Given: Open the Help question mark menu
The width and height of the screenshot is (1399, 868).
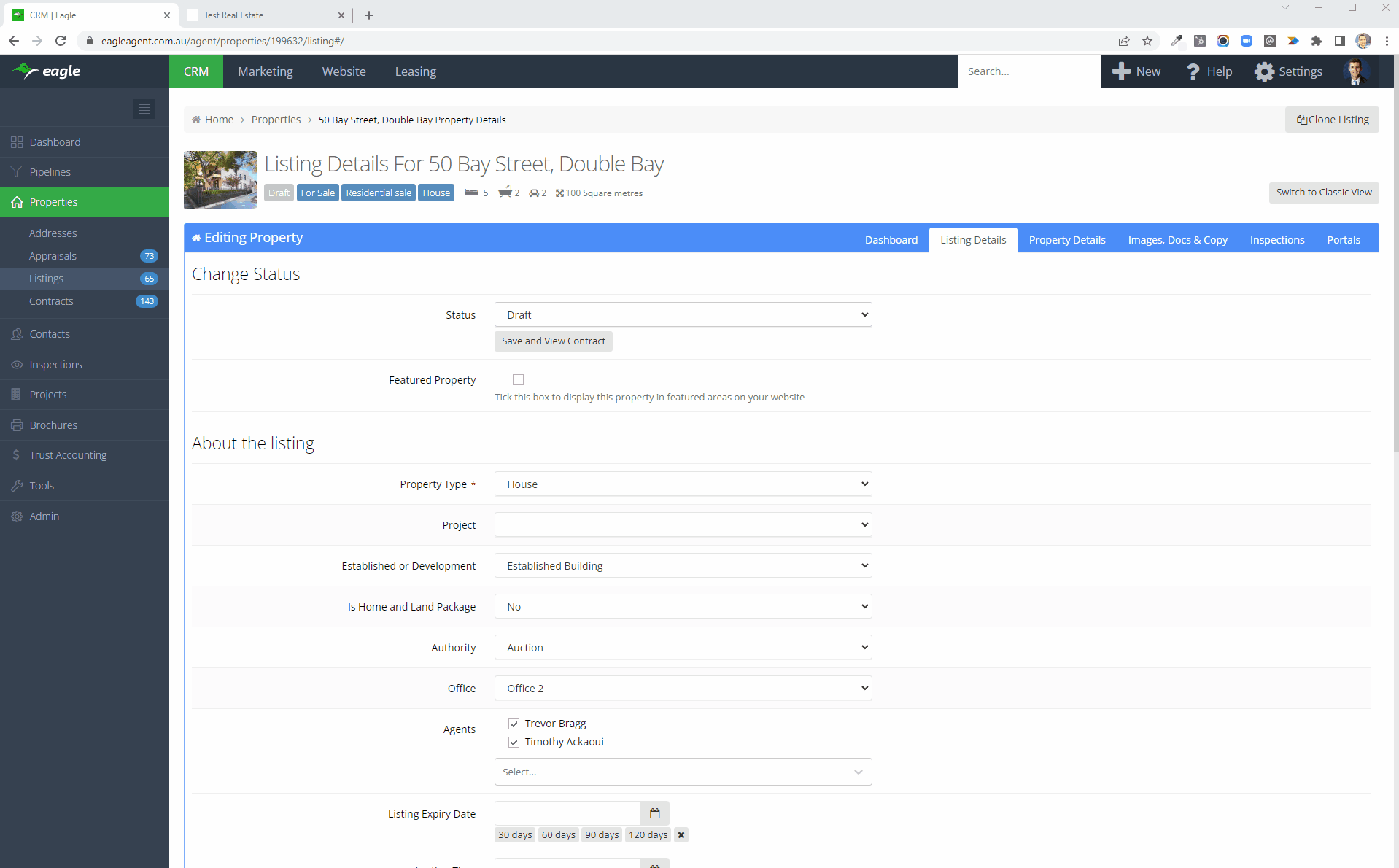Looking at the screenshot, I should pyautogui.click(x=1193, y=71).
